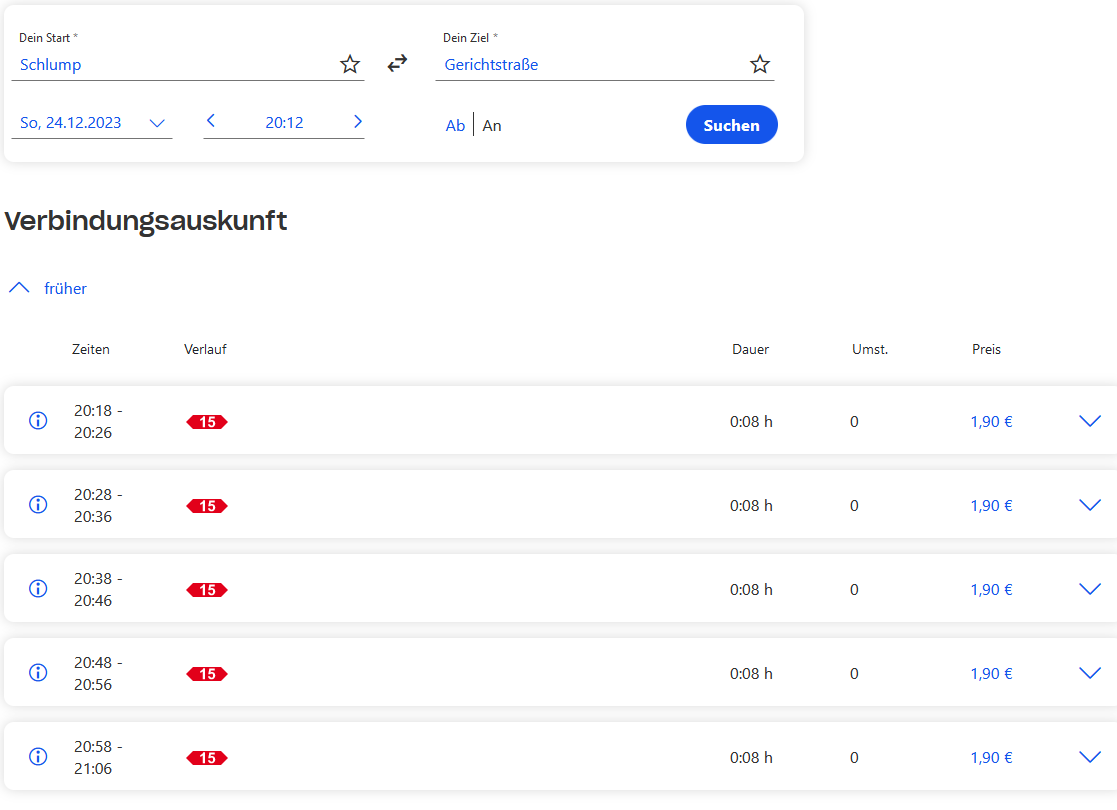Click line 15 badge of 20:58 trip

point(207,758)
